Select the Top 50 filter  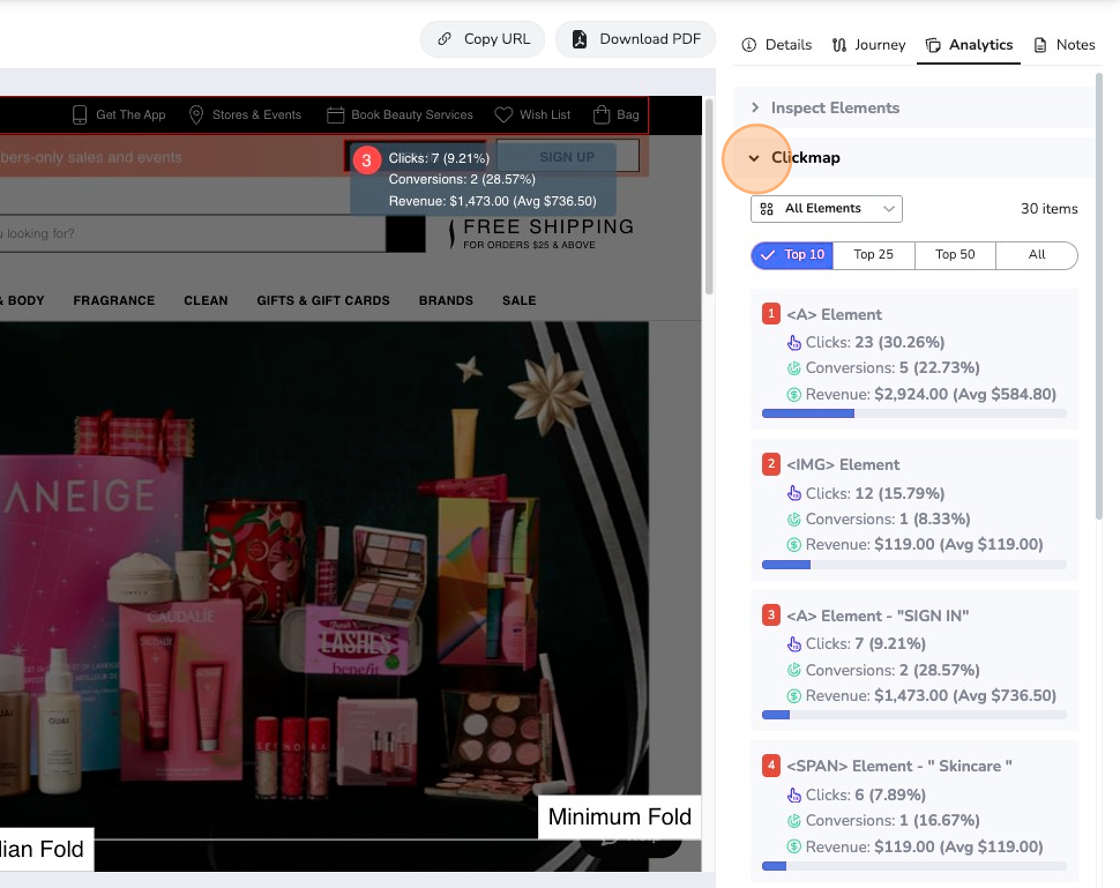coord(955,255)
